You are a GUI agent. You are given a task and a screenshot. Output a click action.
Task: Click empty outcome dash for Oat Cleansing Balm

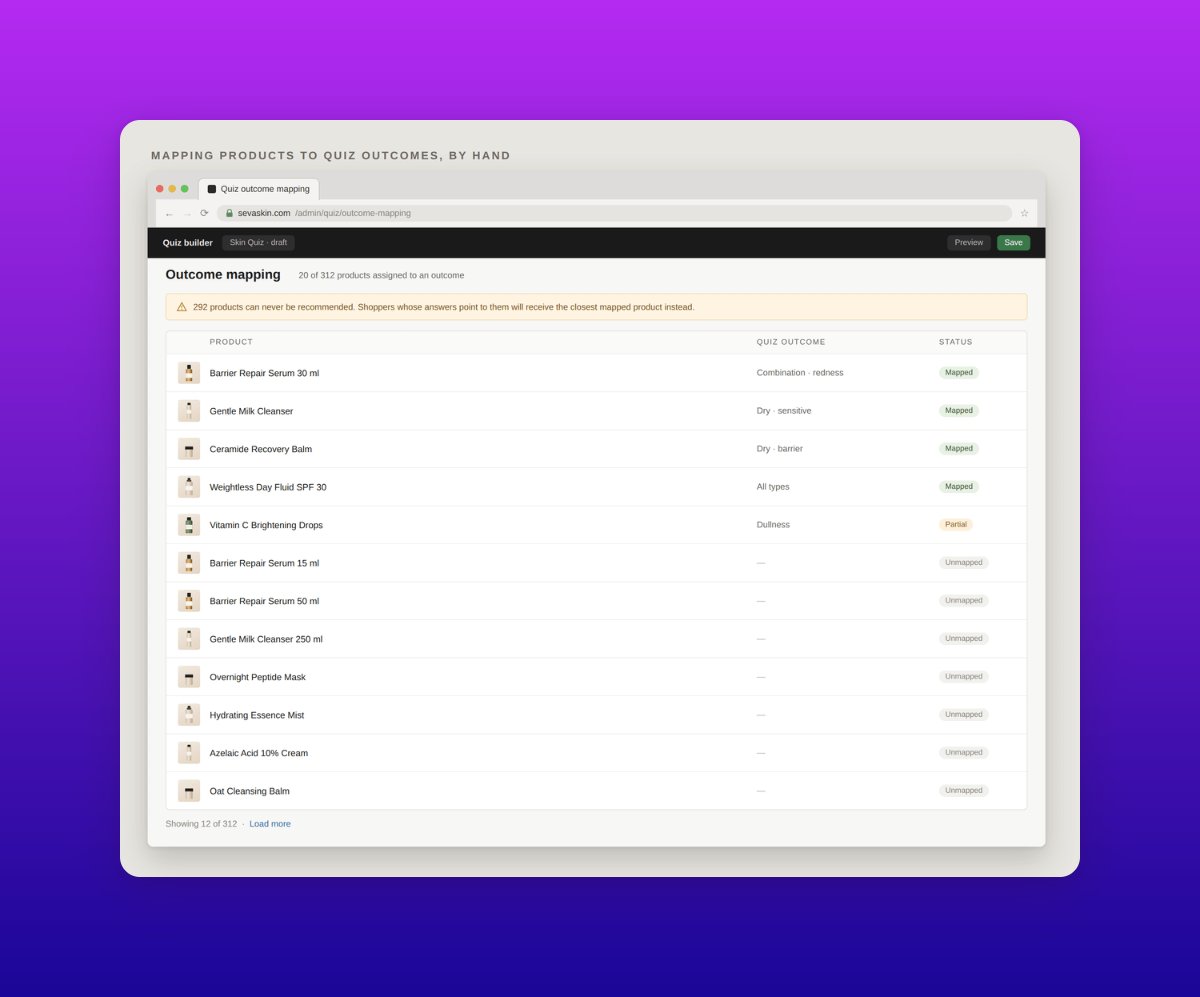(761, 791)
